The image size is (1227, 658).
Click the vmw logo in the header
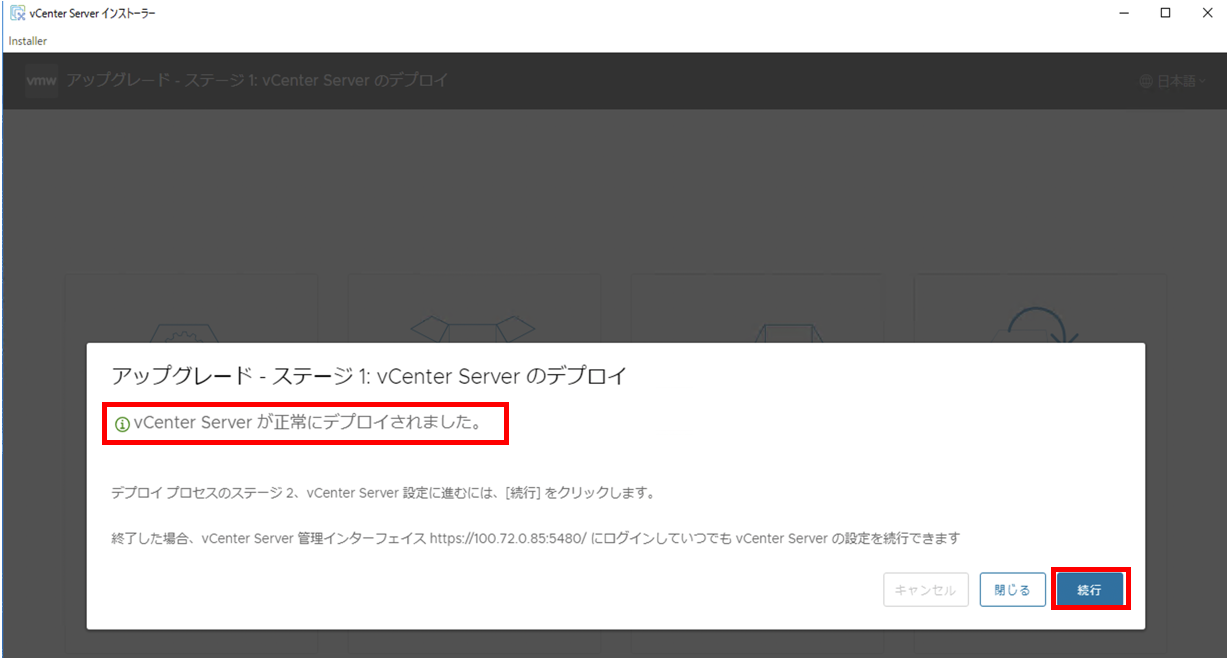click(42, 80)
